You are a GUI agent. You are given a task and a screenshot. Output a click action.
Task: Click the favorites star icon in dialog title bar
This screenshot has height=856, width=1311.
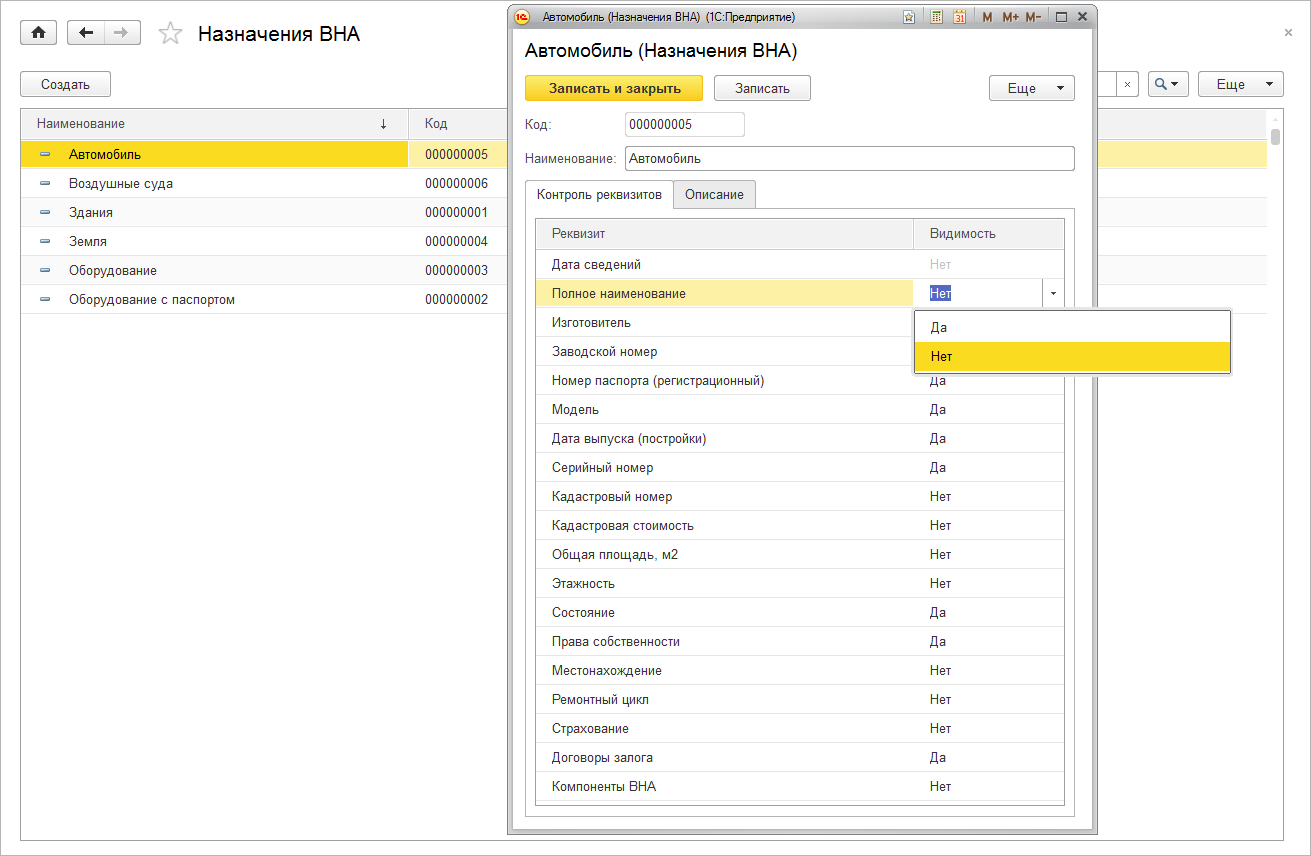pos(908,17)
